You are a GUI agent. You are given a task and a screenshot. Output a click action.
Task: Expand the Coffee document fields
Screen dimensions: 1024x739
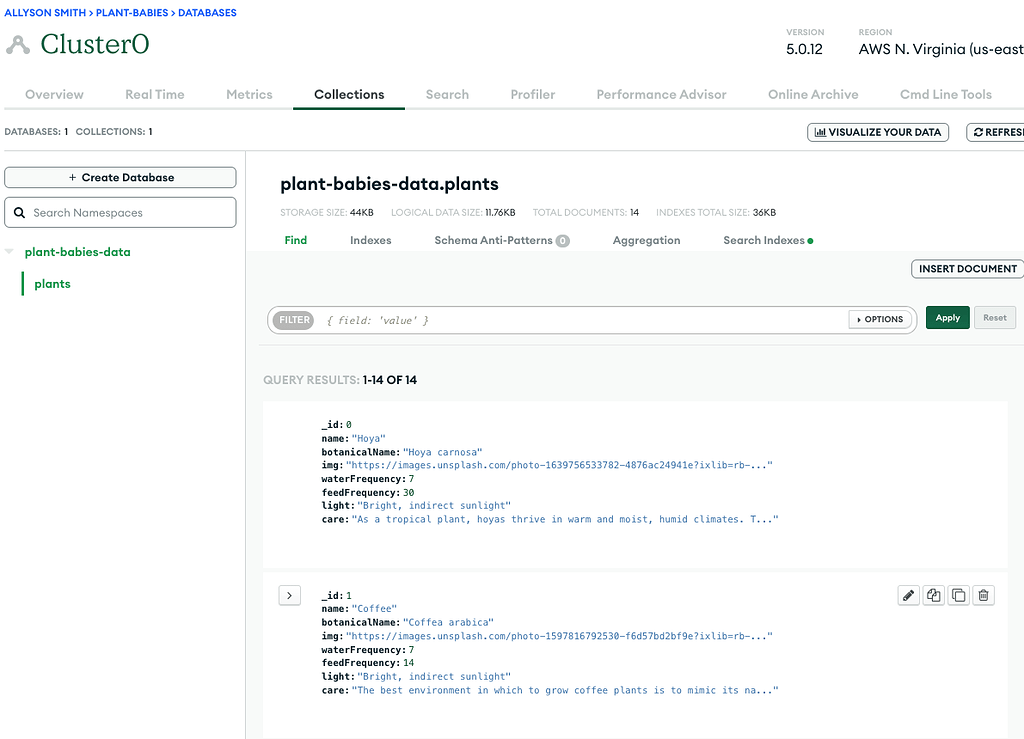point(289,595)
